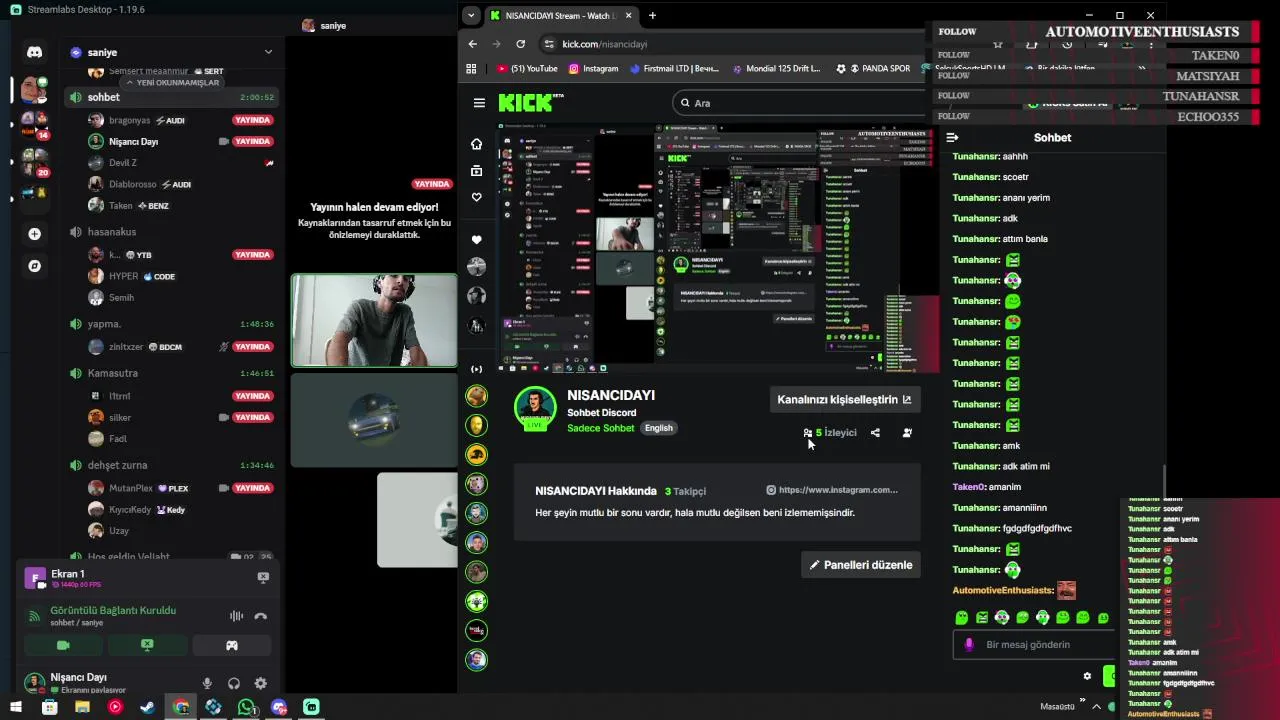Show hidden system tray icons chevron

(x=1096, y=706)
